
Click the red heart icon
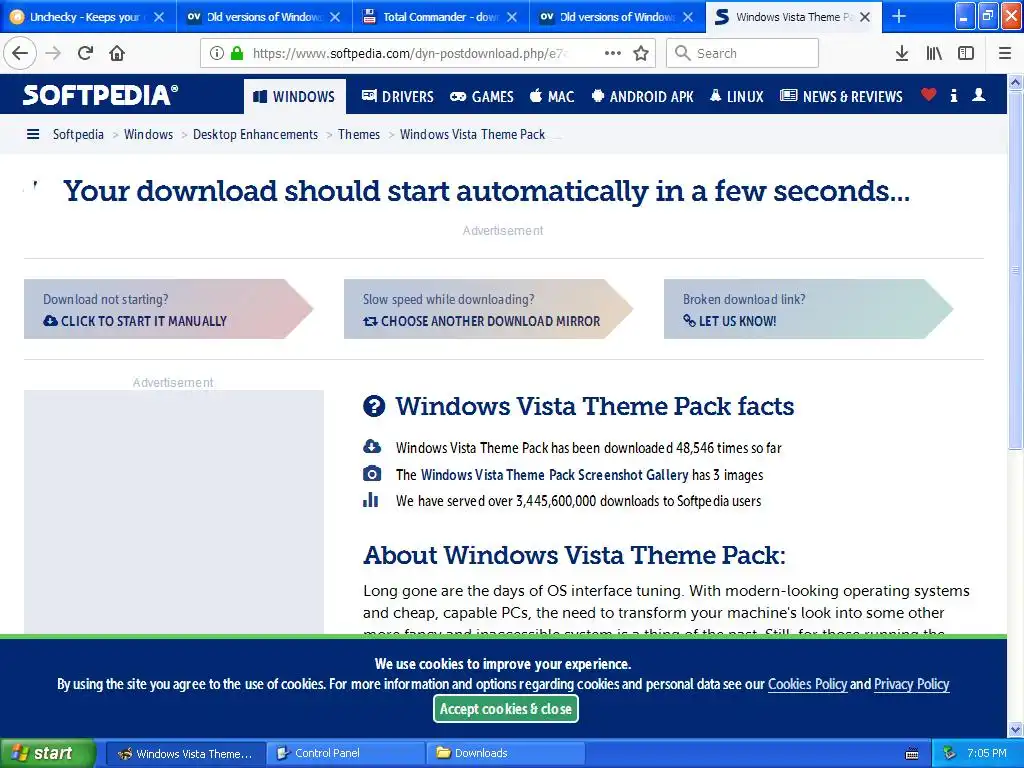point(929,95)
